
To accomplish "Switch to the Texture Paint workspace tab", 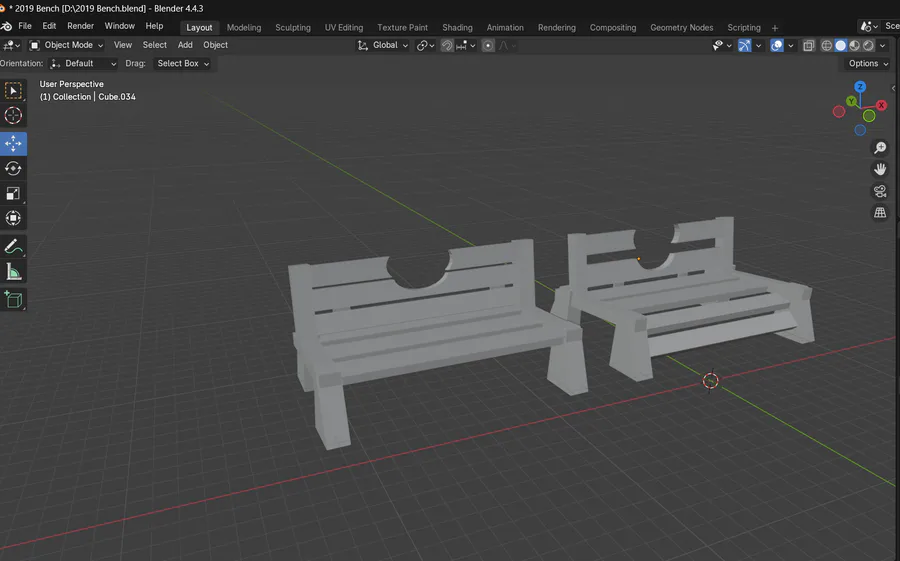I will (402, 28).
